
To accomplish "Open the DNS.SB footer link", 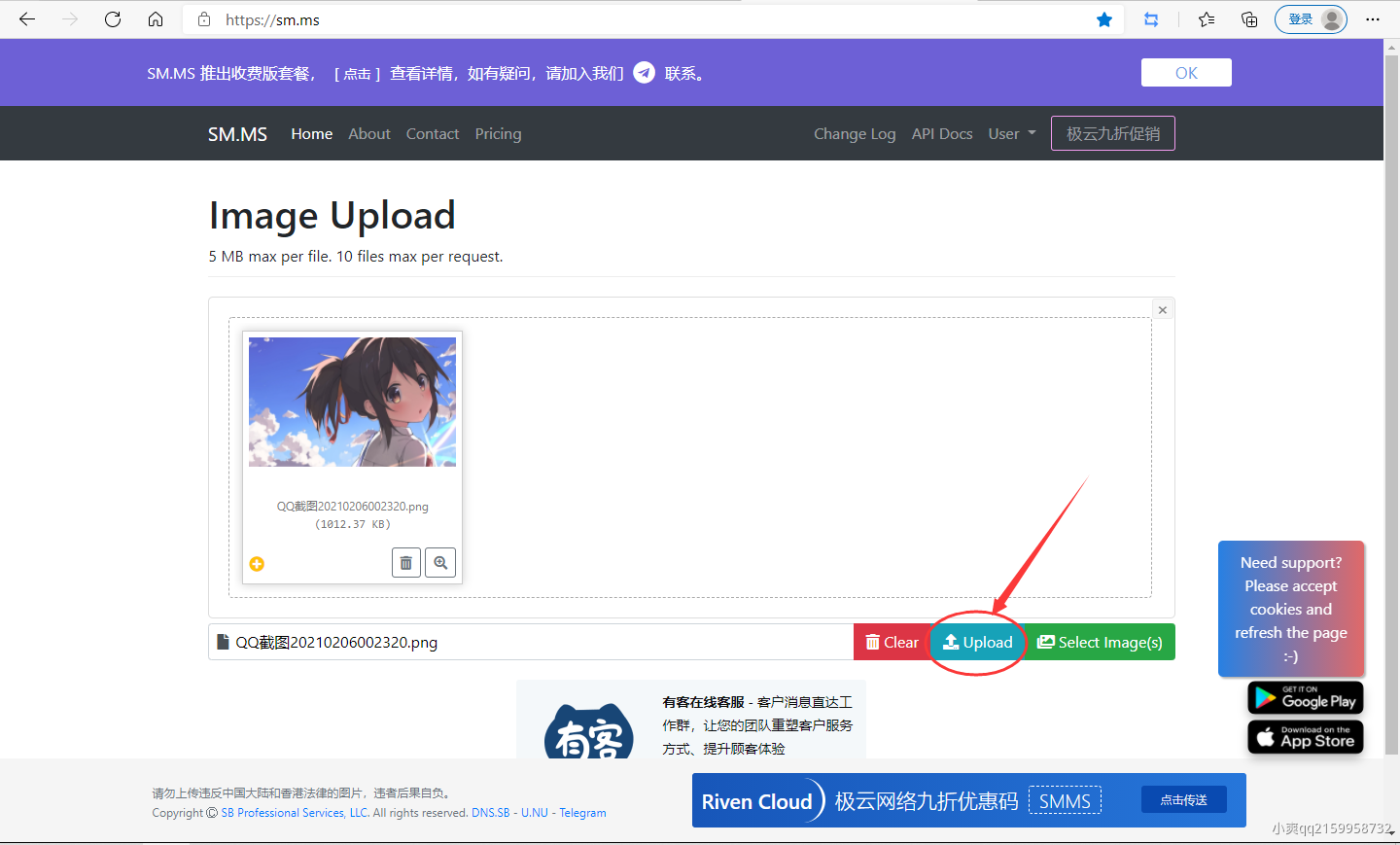I will tap(491, 813).
